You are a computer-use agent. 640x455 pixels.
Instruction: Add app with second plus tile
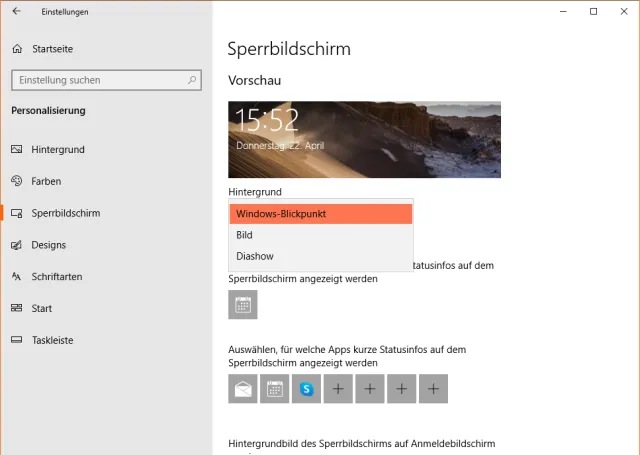click(370, 389)
